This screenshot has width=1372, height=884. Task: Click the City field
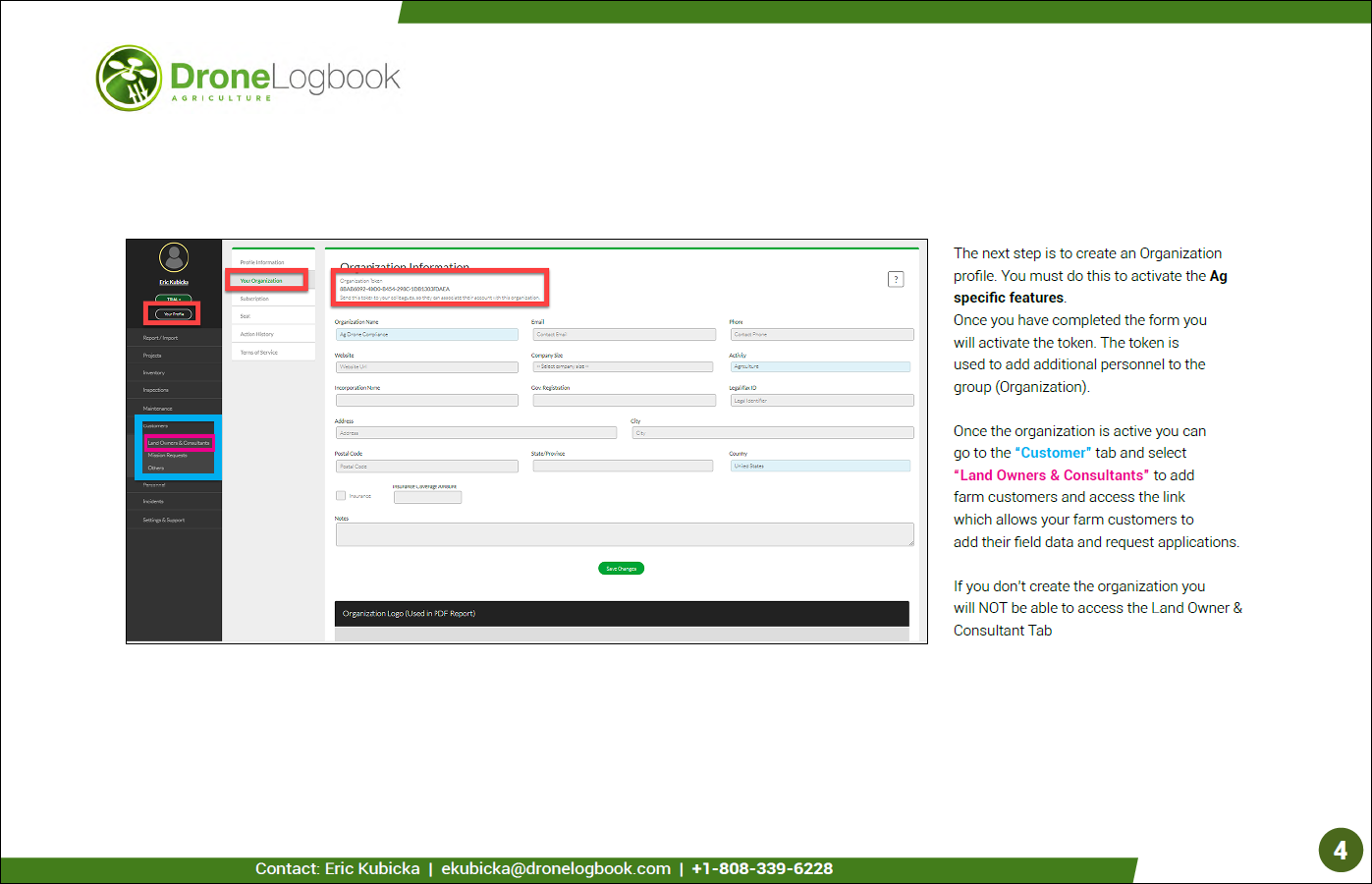pos(773,433)
